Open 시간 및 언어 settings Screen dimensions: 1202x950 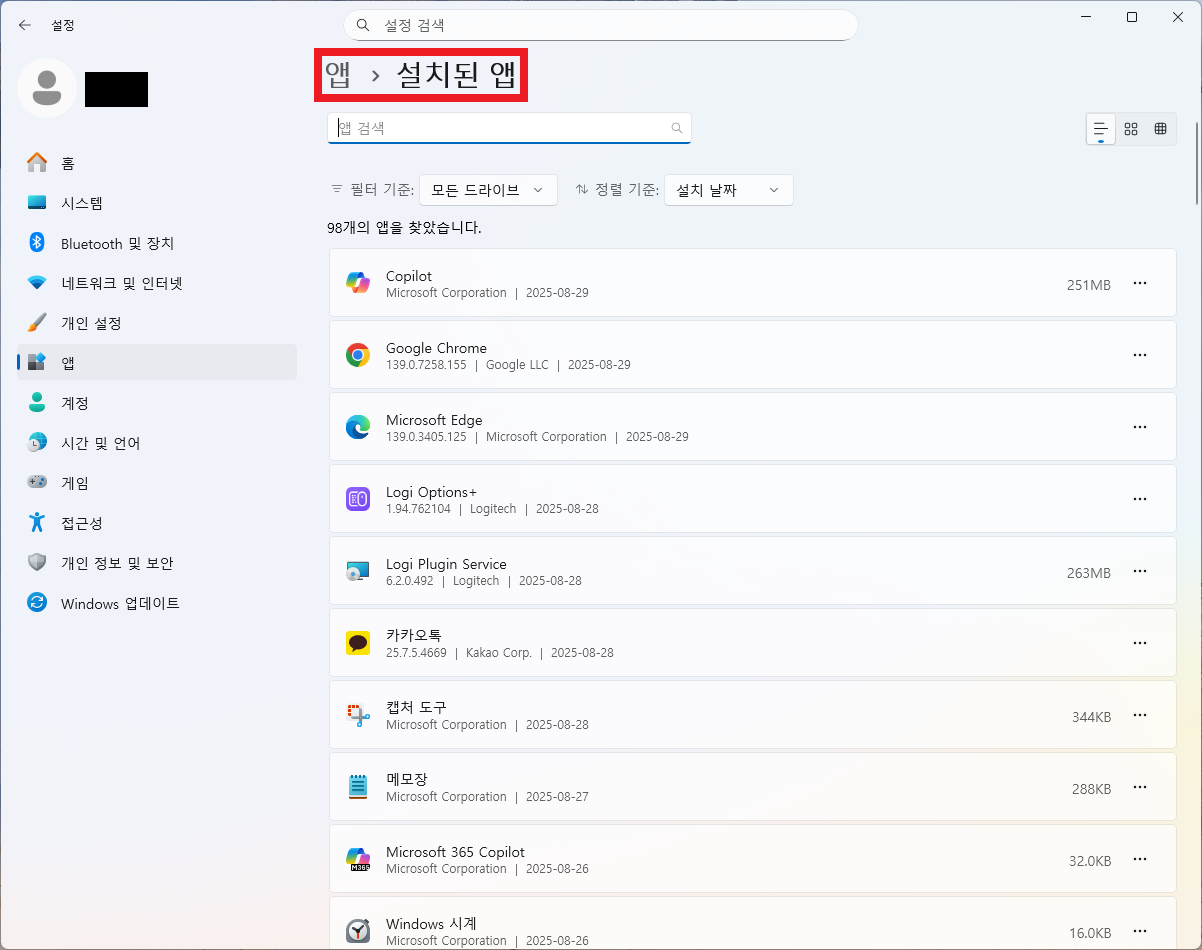click(x=157, y=443)
